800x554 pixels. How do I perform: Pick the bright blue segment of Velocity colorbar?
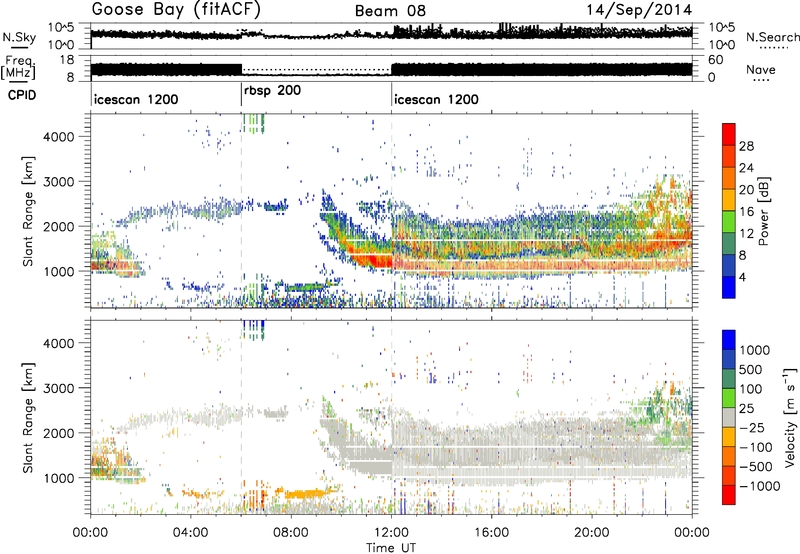pyautogui.click(x=729, y=340)
